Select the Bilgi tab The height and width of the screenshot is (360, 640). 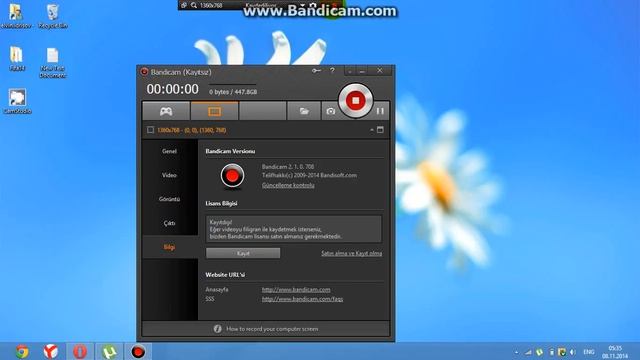169,247
